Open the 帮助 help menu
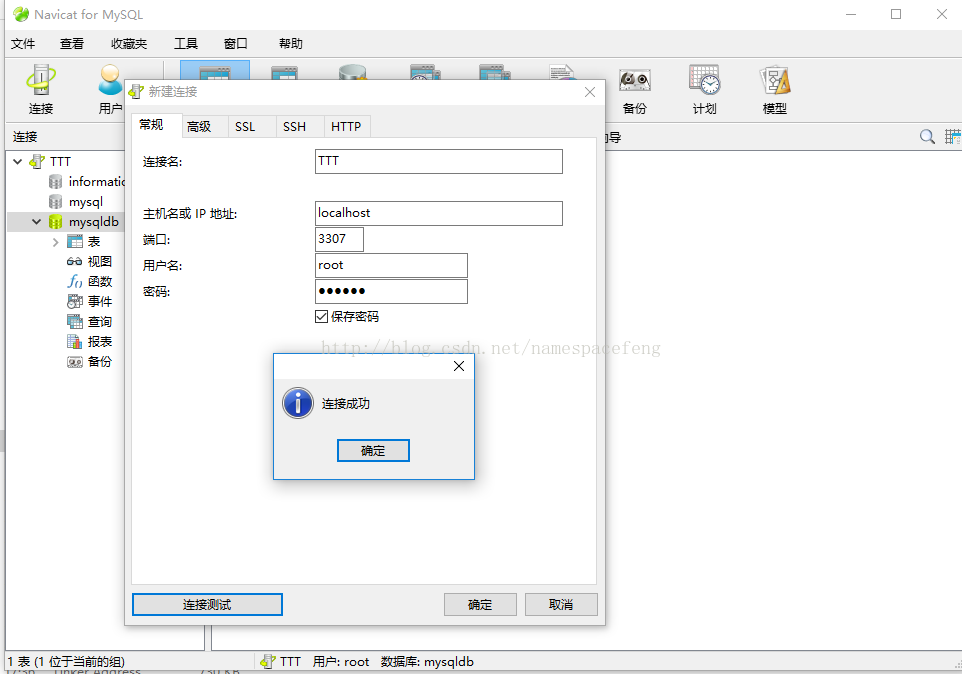 [x=291, y=44]
